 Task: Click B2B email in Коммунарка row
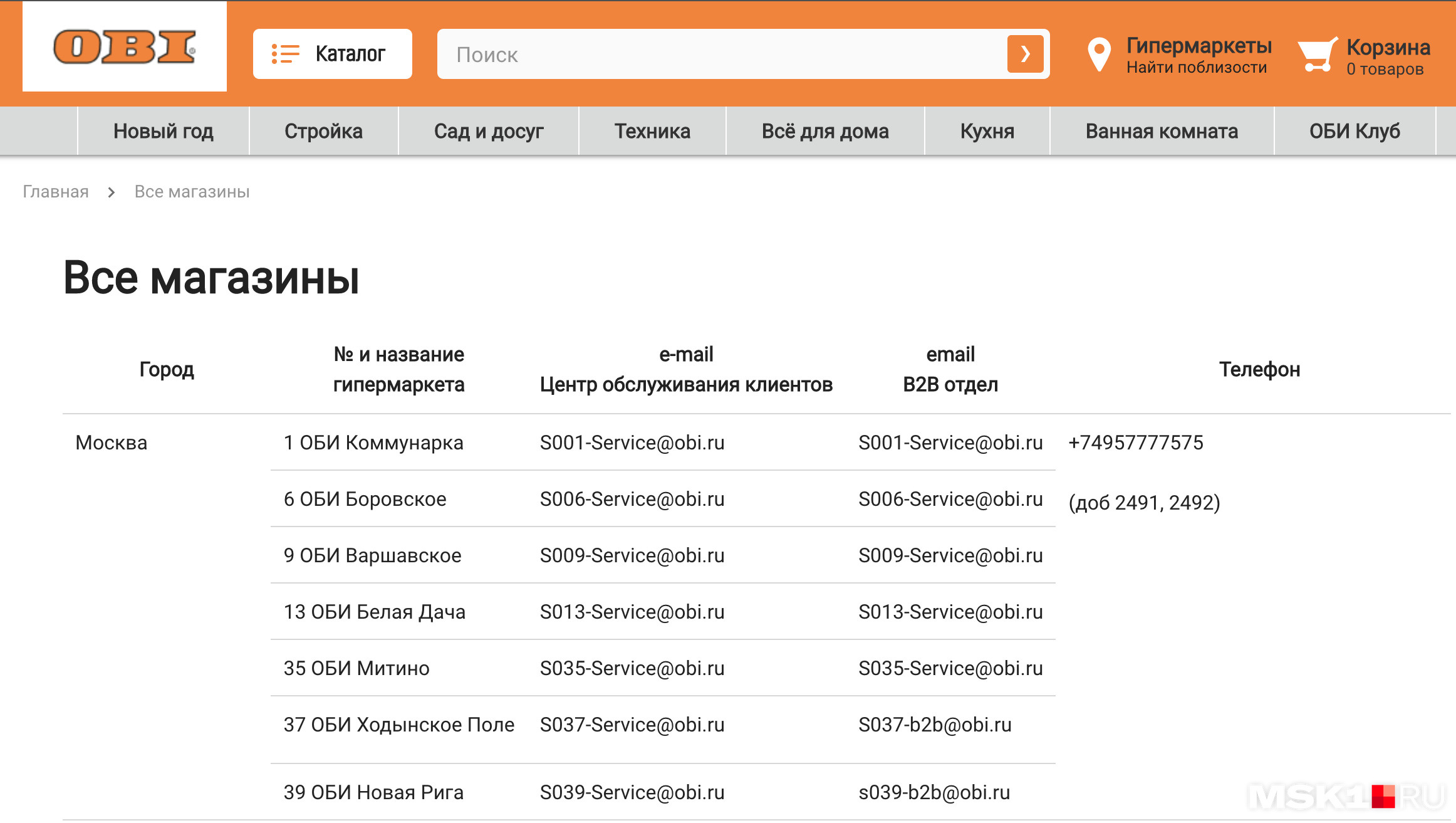tap(950, 443)
